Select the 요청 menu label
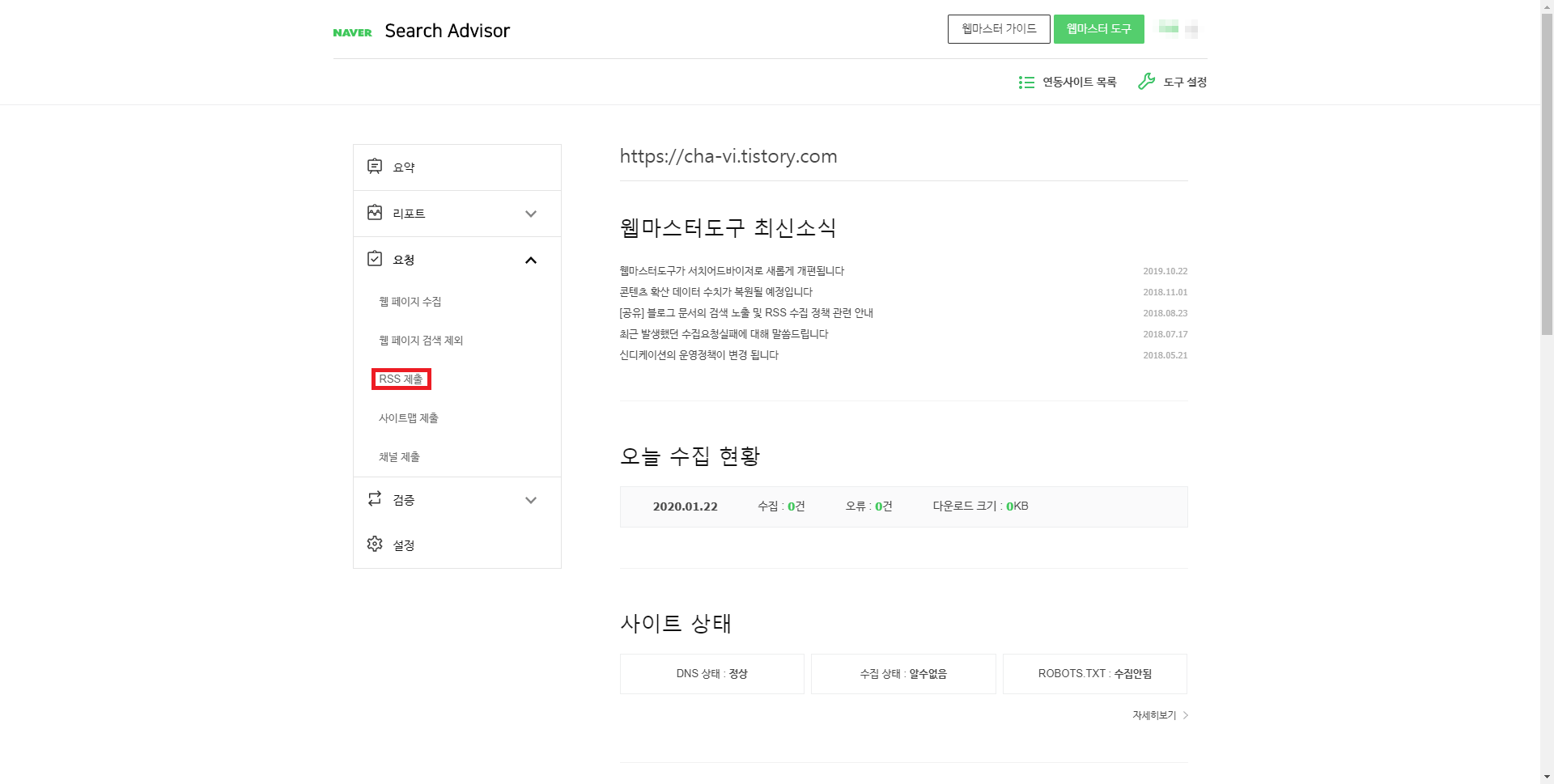Screen dimensions: 1554x784 pyautogui.click(x=404, y=260)
